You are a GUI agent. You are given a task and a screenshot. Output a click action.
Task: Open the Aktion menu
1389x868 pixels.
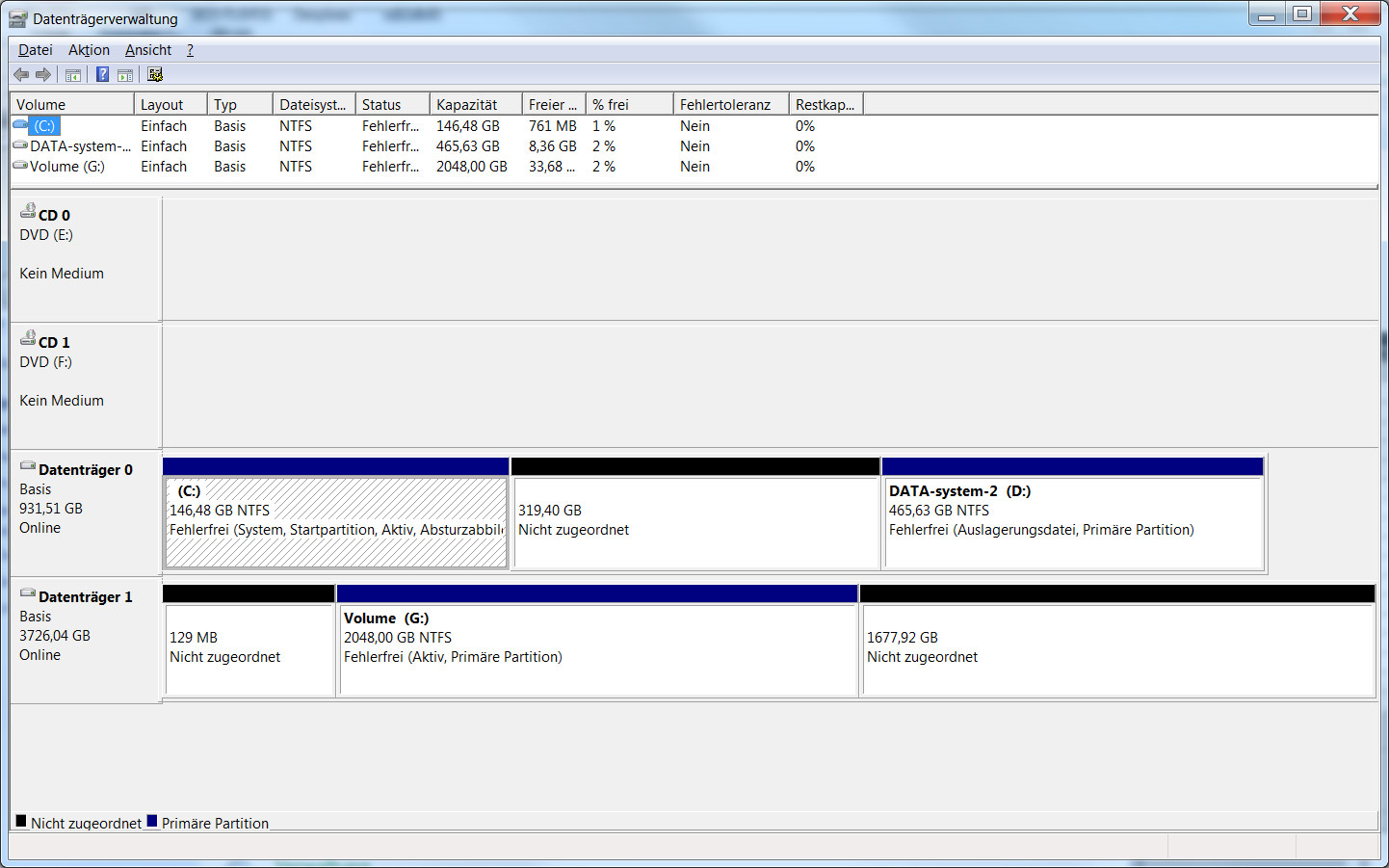tap(89, 50)
